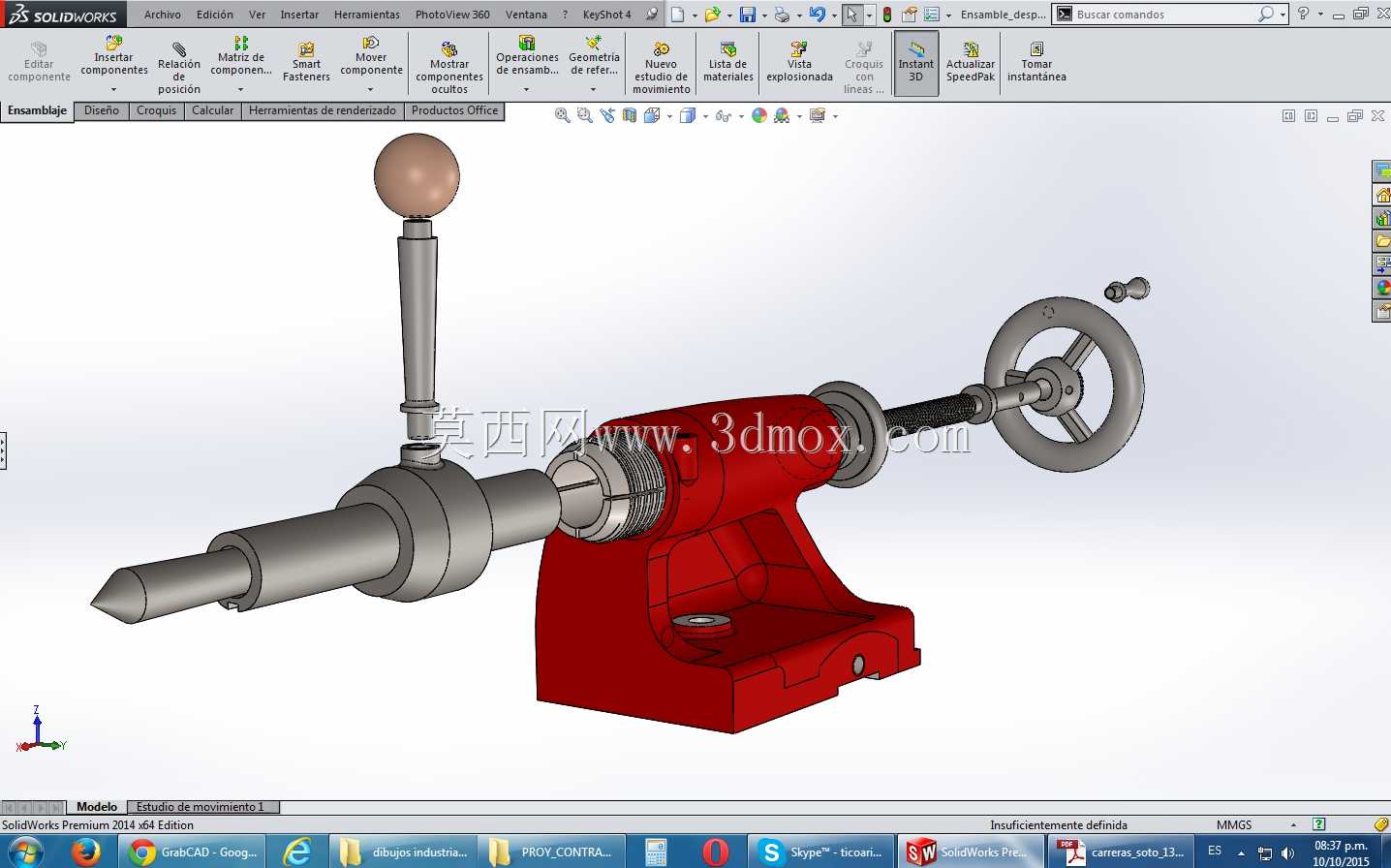Open the Productos Office tab
Screen dimensions: 1391x868
point(455,110)
